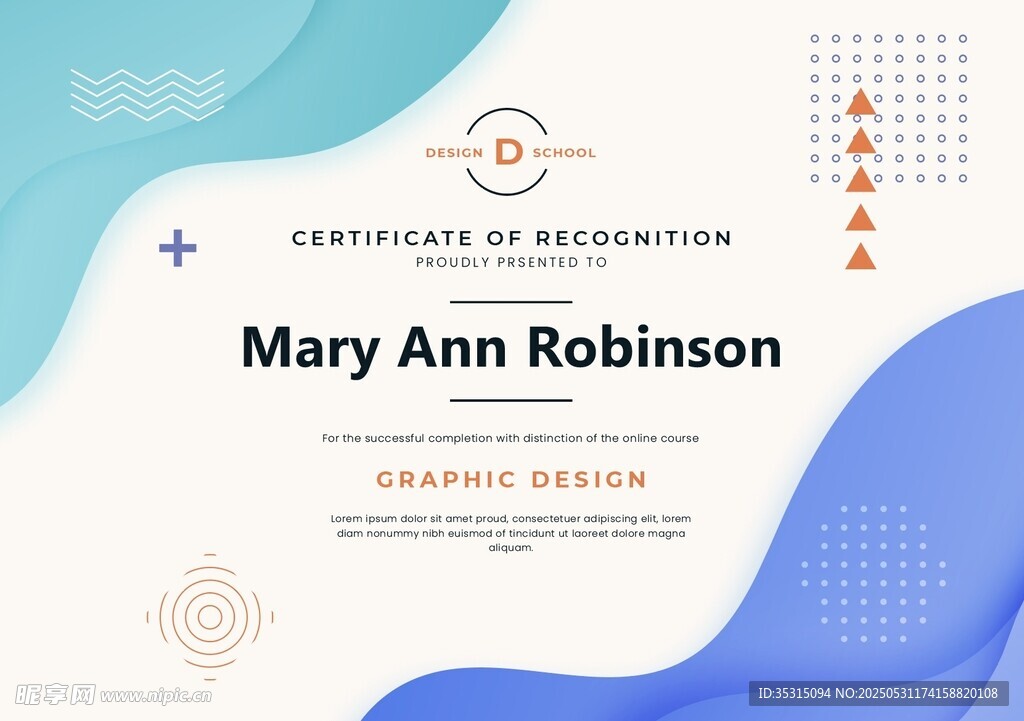Click the ID number watermark text
This screenshot has width=1024, height=721.
coord(878,693)
